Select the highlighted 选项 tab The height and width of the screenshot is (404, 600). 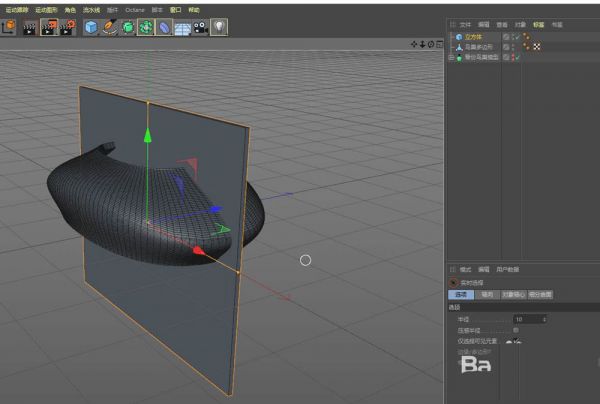[461, 295]
